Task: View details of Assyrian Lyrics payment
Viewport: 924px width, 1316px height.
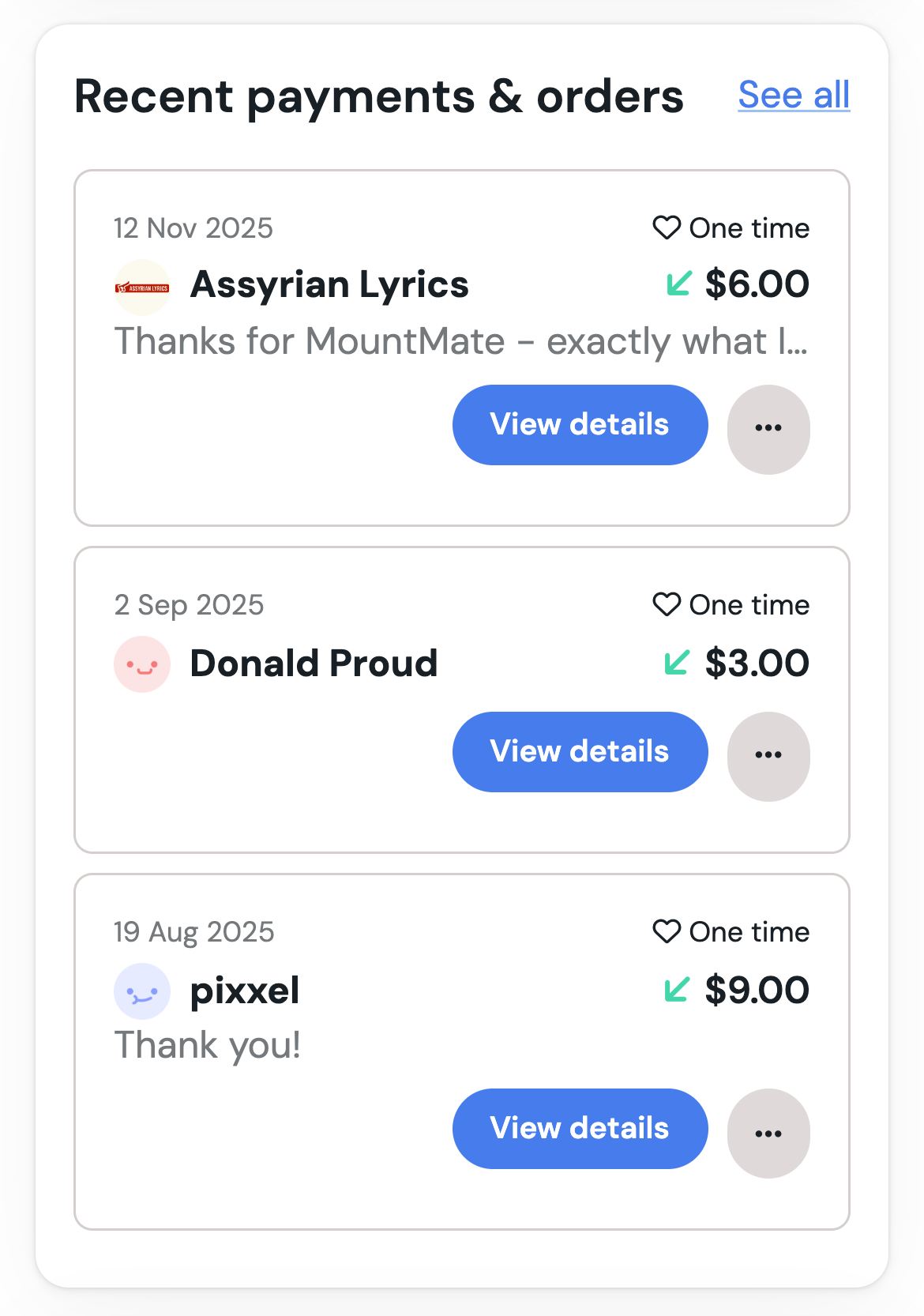Action: tap(580, 425)
